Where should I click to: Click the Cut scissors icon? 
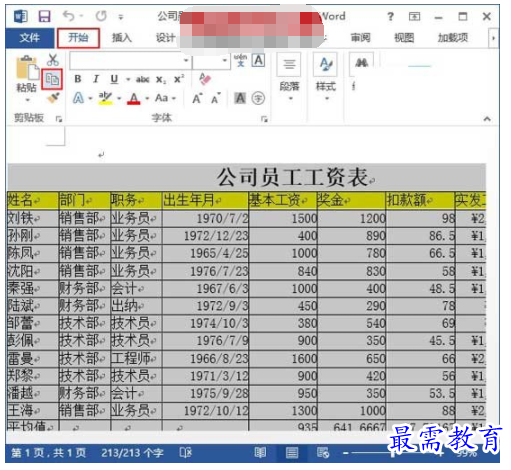coord(53,60)
